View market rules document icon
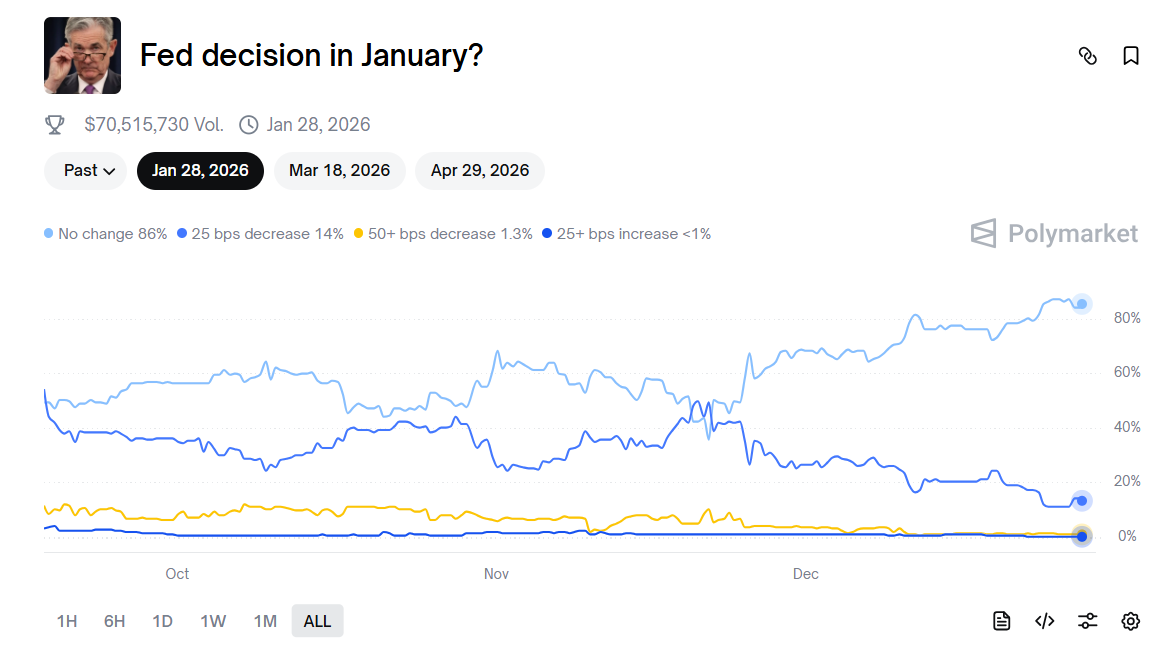 [x=1001, y=621]
